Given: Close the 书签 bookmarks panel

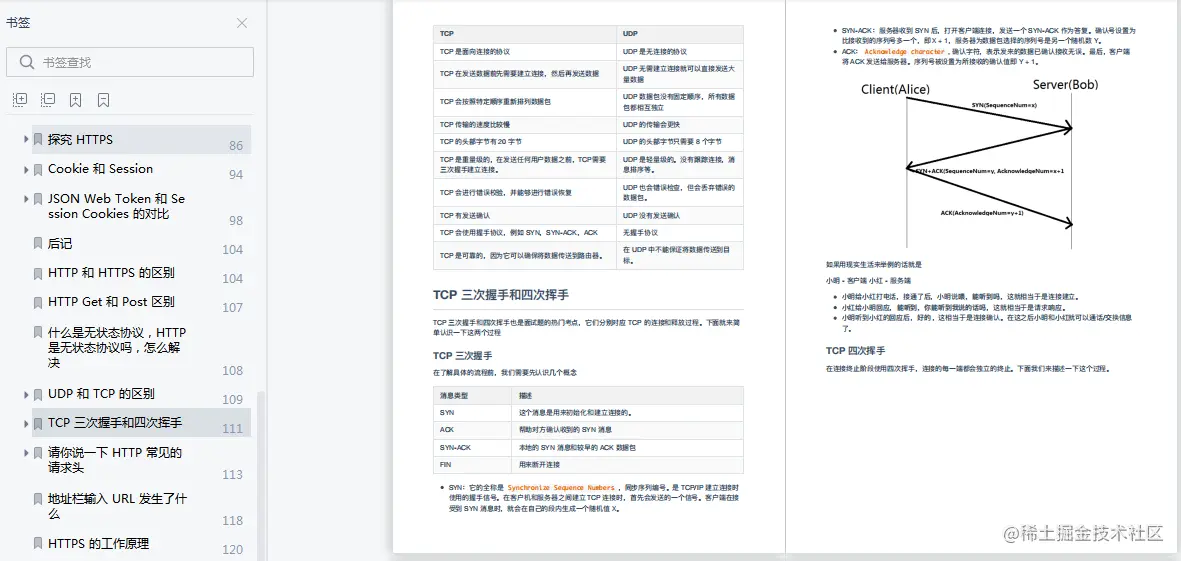Looking at the screenshot, I should [242, 23].
